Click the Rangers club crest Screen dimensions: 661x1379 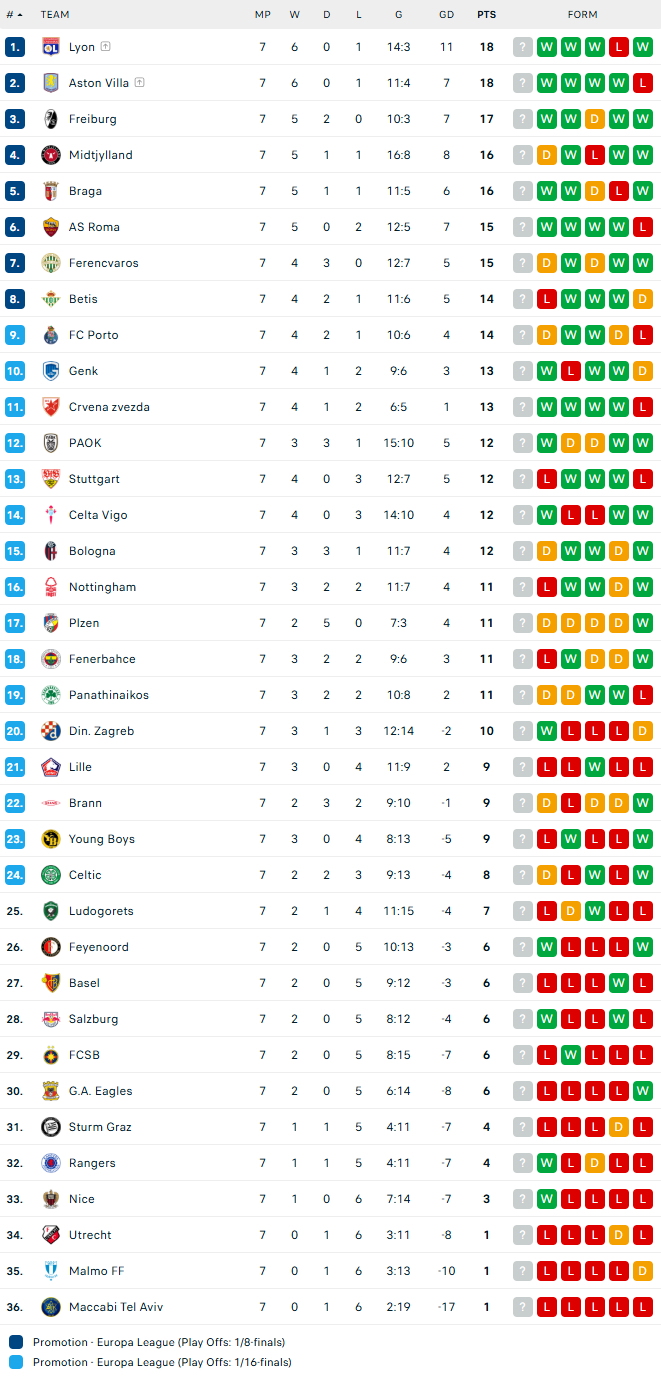[51, 1163]
